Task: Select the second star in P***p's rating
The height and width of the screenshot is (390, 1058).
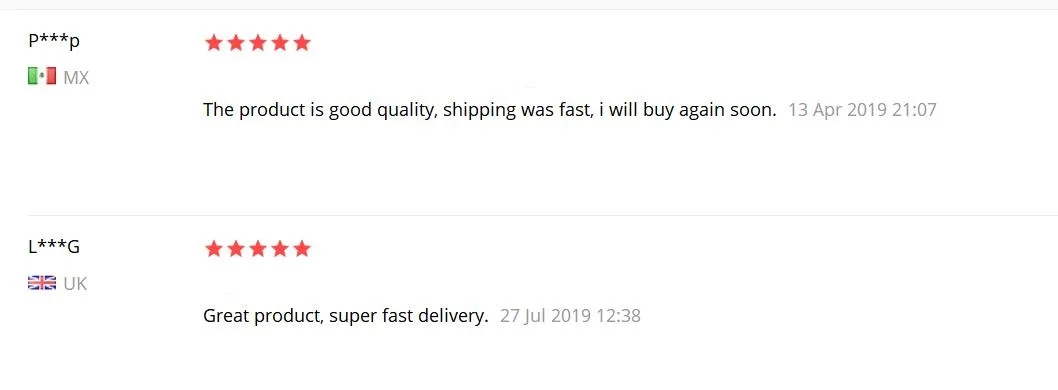Action: [x=235, y=43]
